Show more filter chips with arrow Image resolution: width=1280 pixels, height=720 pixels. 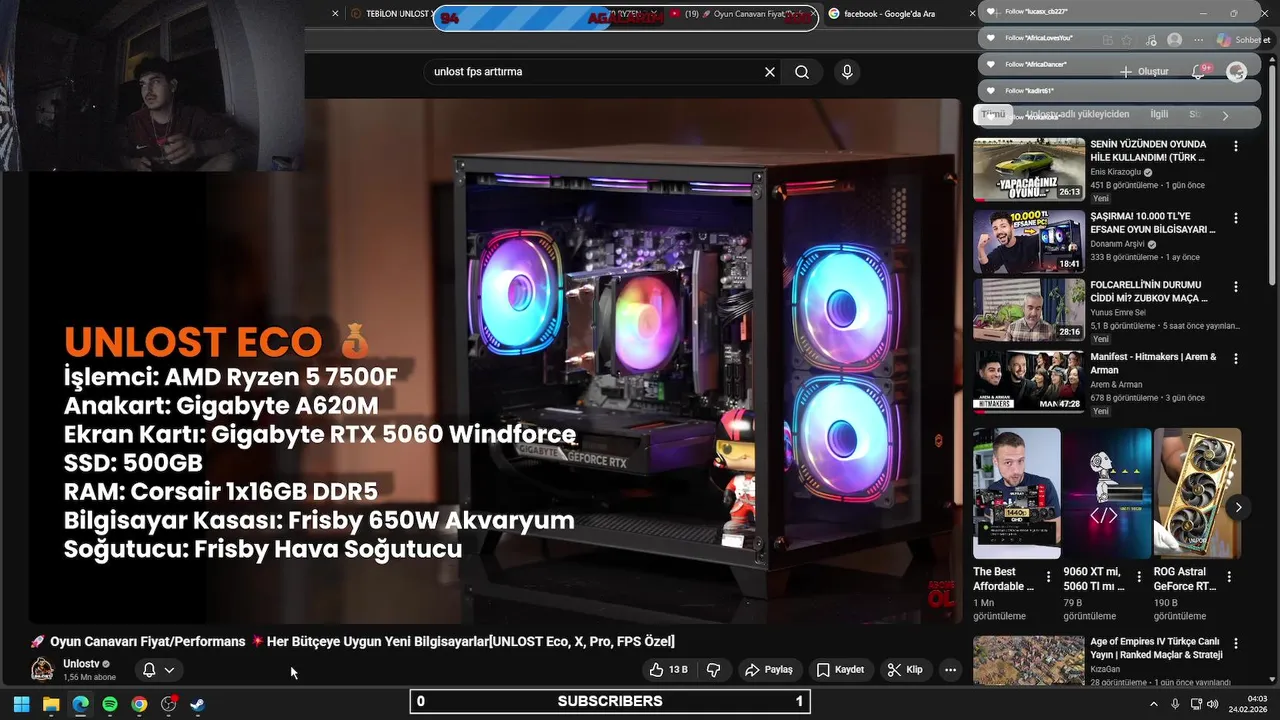(1225, 116)
